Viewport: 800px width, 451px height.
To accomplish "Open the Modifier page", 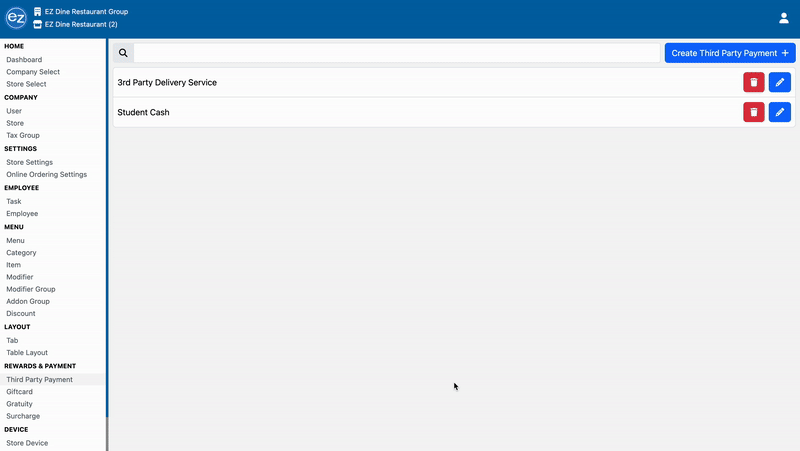I will 19,277.
